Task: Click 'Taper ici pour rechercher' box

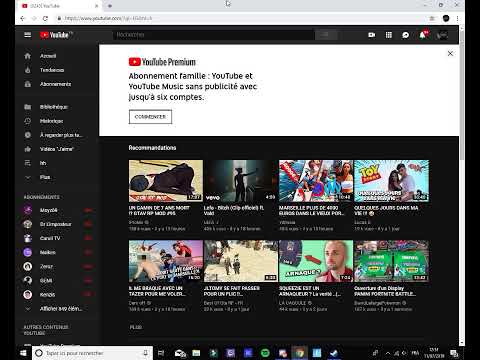Action: point(92,353)
